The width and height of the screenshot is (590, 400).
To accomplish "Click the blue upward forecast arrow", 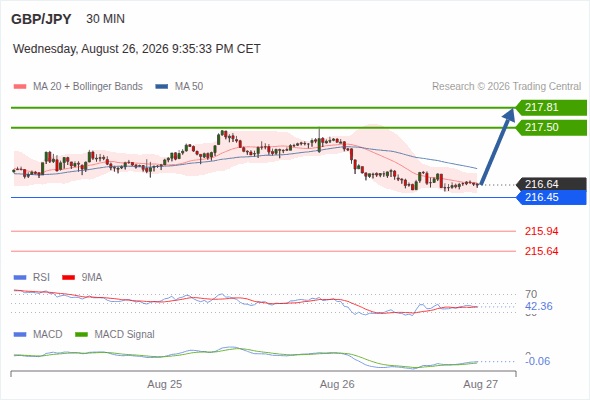I will pos(497,147).
